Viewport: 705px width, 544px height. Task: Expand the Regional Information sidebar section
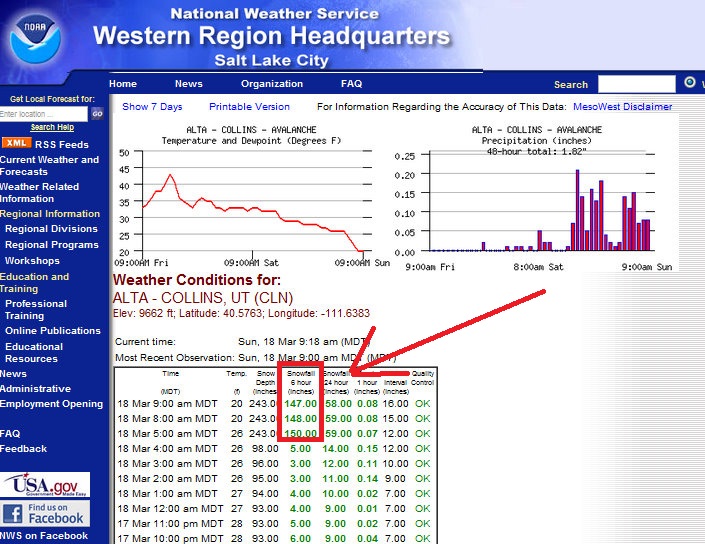pos(50,214)
